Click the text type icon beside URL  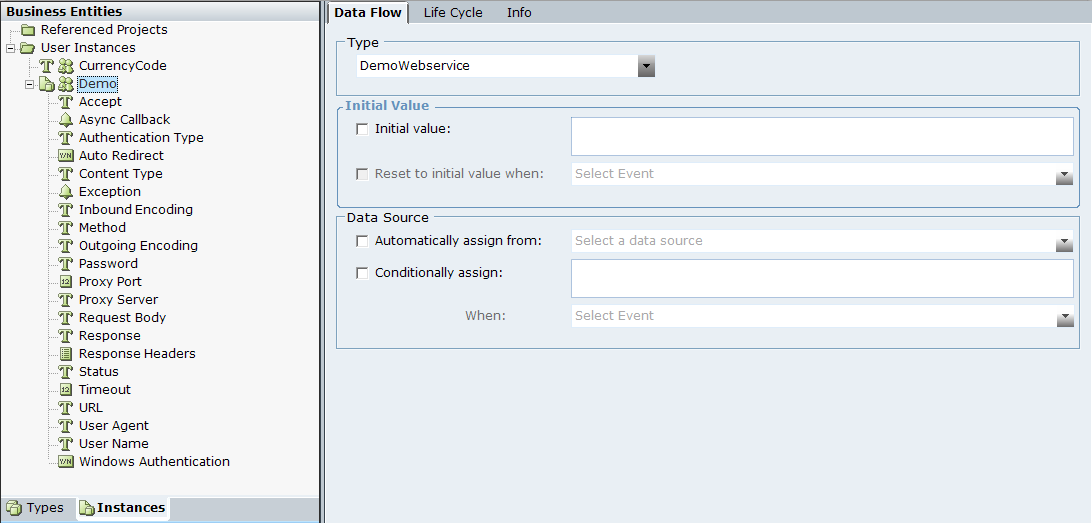click(66, 408)
